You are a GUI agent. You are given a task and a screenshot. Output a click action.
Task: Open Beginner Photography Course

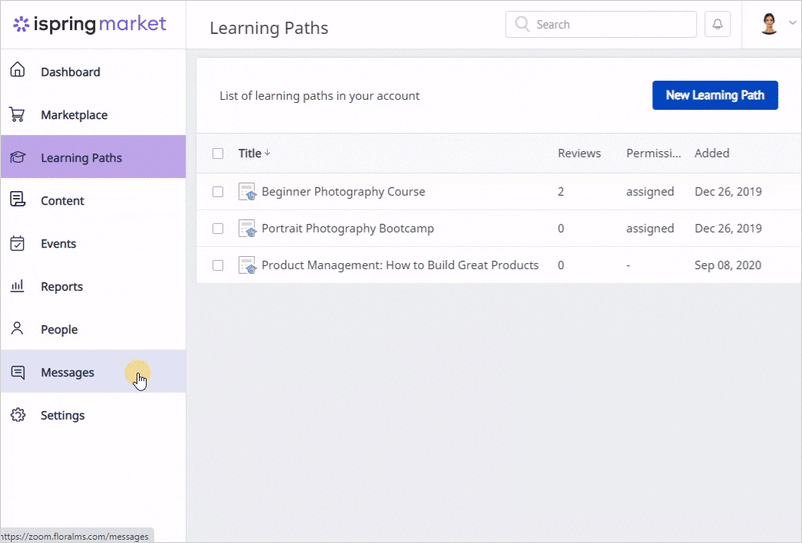(x=343, y=192)
